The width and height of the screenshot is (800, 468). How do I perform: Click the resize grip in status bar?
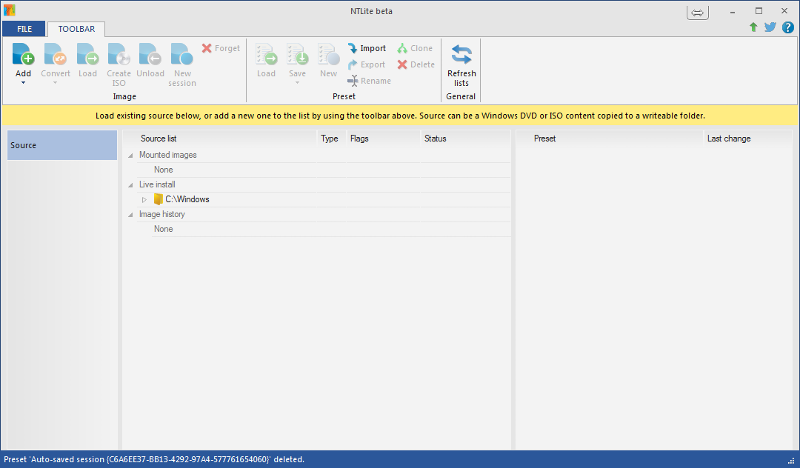(x=791, y=461)
